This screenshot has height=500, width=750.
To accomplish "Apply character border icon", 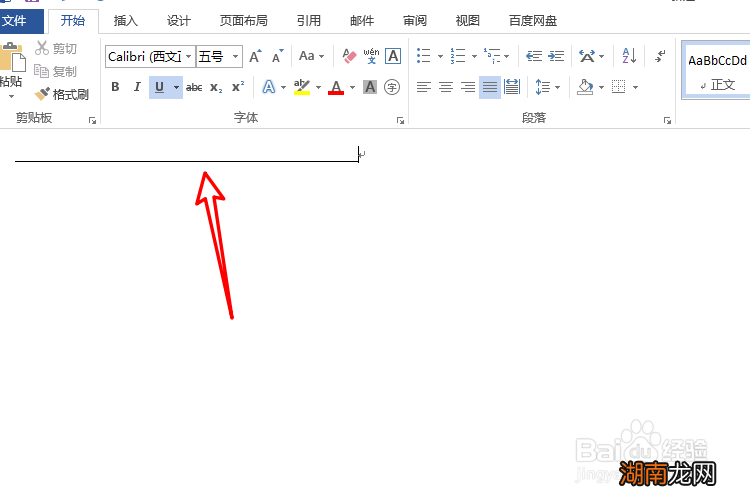I will 393,56.
